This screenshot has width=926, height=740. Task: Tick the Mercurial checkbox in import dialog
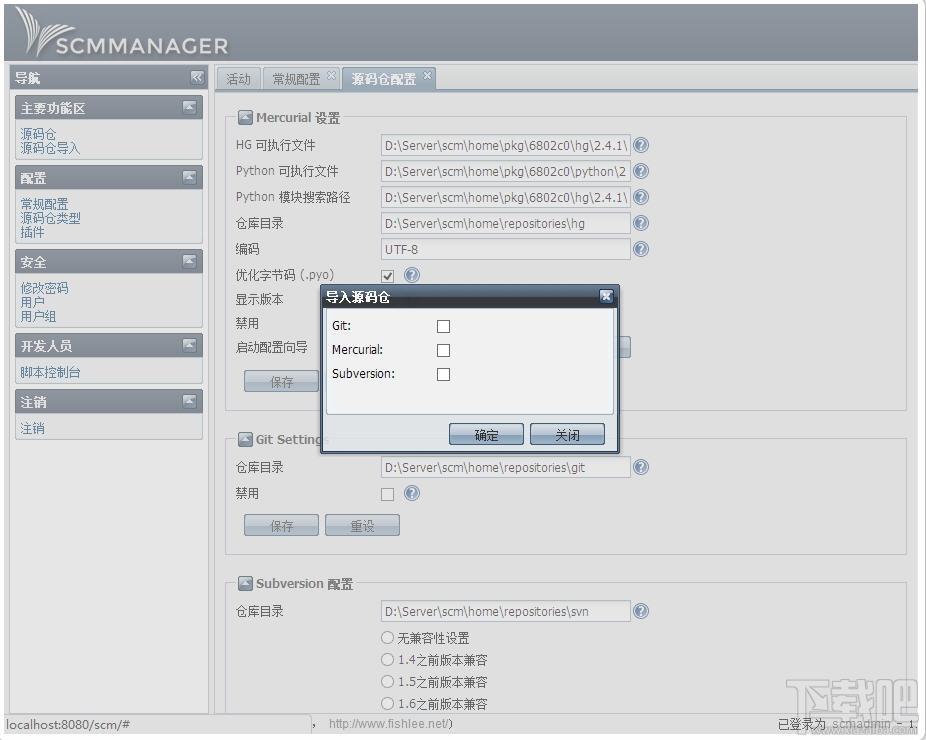point(444,350)
